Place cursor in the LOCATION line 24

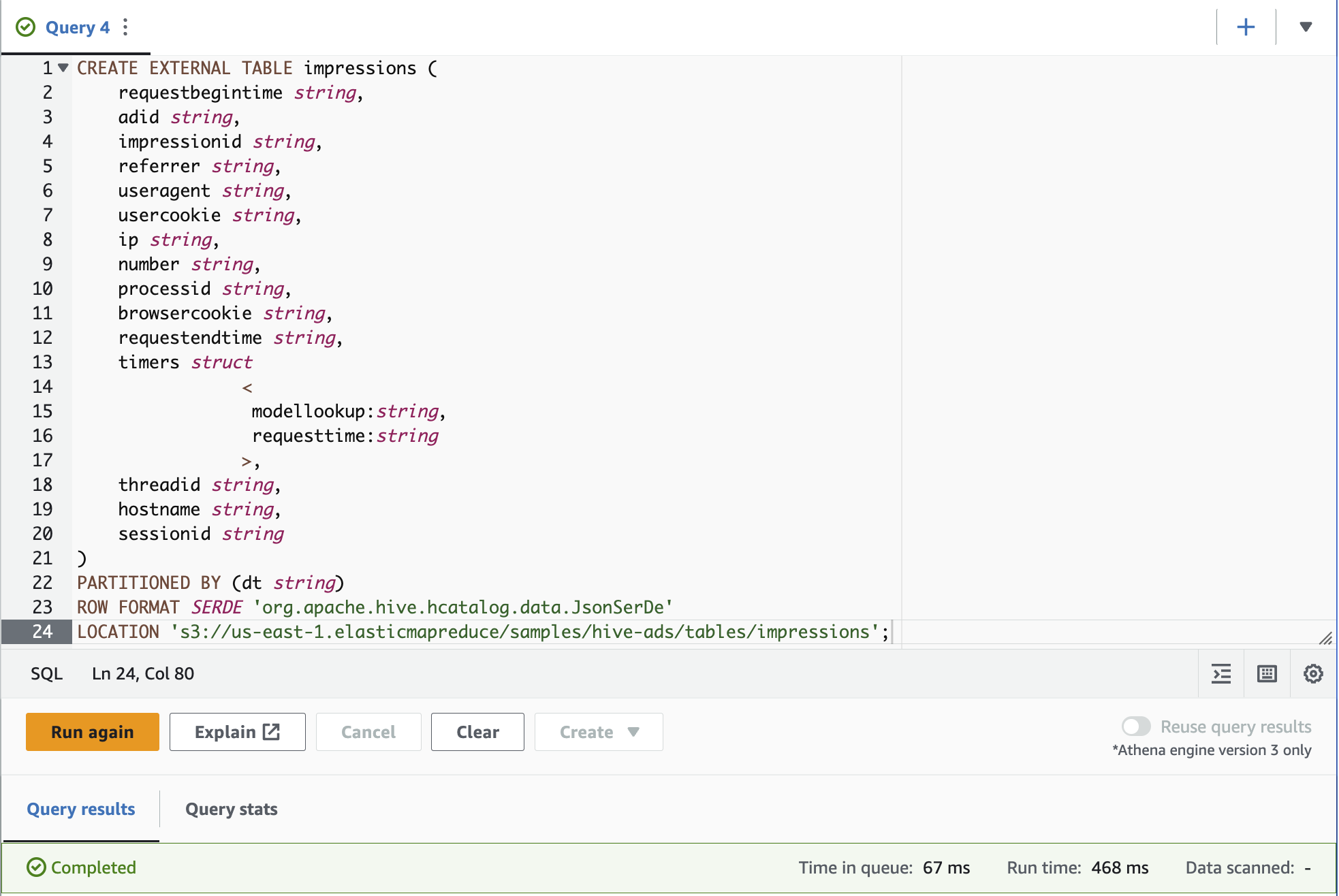[x=477, y=632]
